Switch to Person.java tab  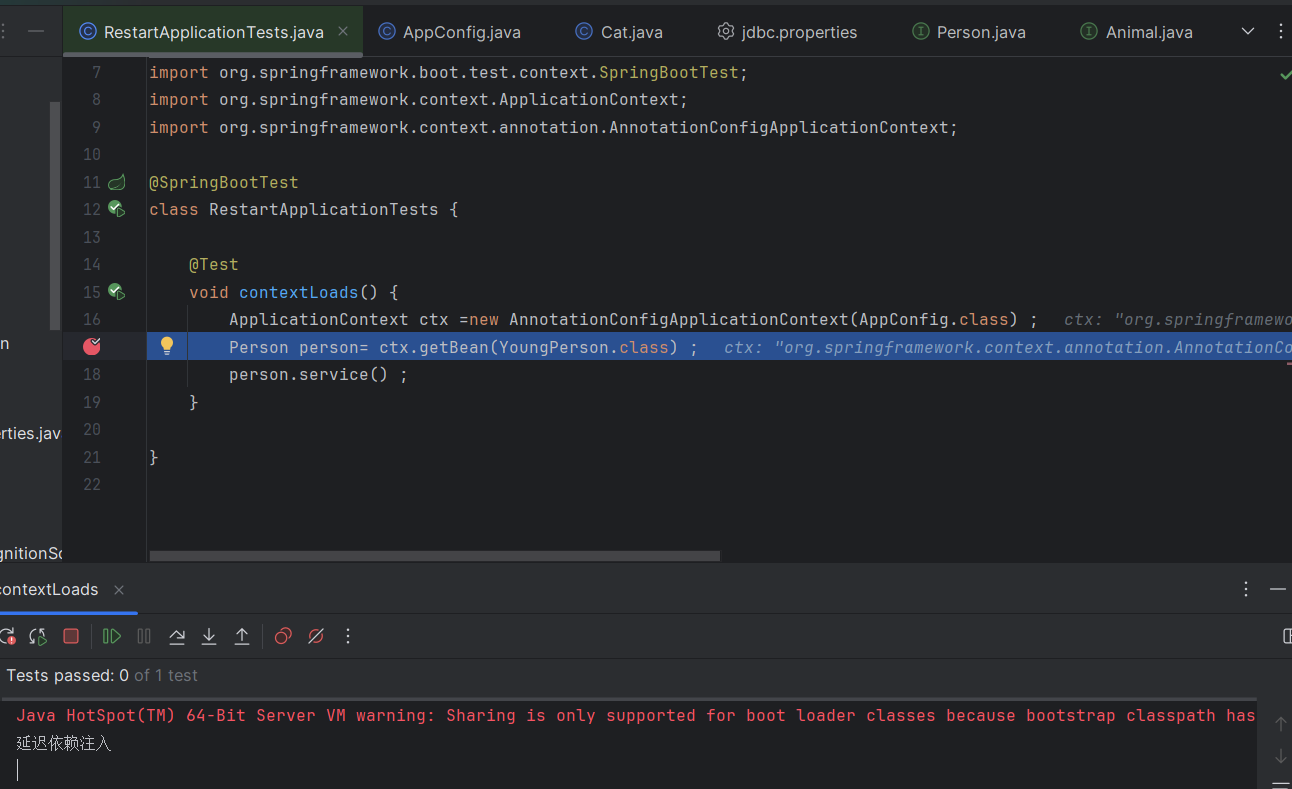click(969, 32)
